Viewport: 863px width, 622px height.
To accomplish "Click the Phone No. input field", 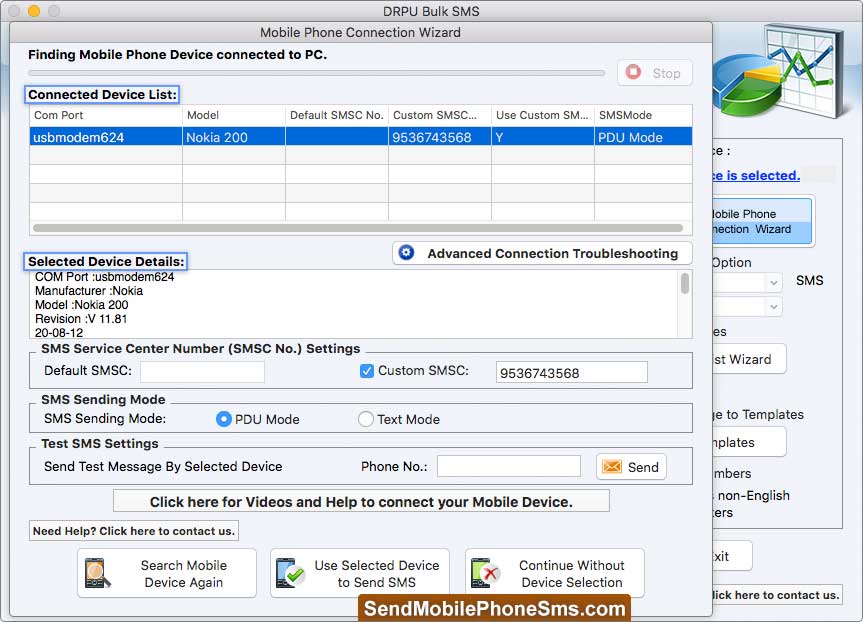I will [509, 466].
